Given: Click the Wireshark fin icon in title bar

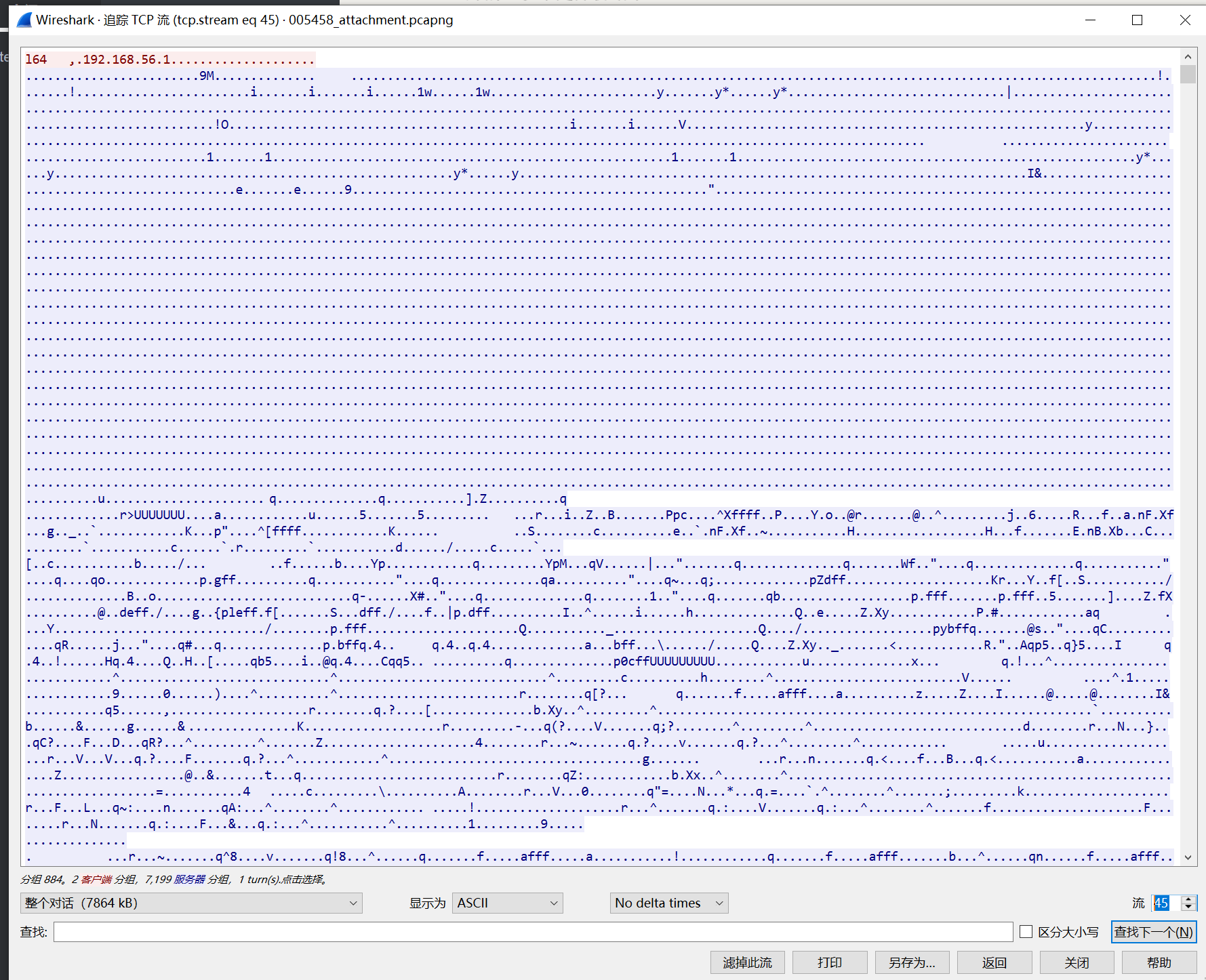Looking at the screenshot, I should tap(24, 20).
